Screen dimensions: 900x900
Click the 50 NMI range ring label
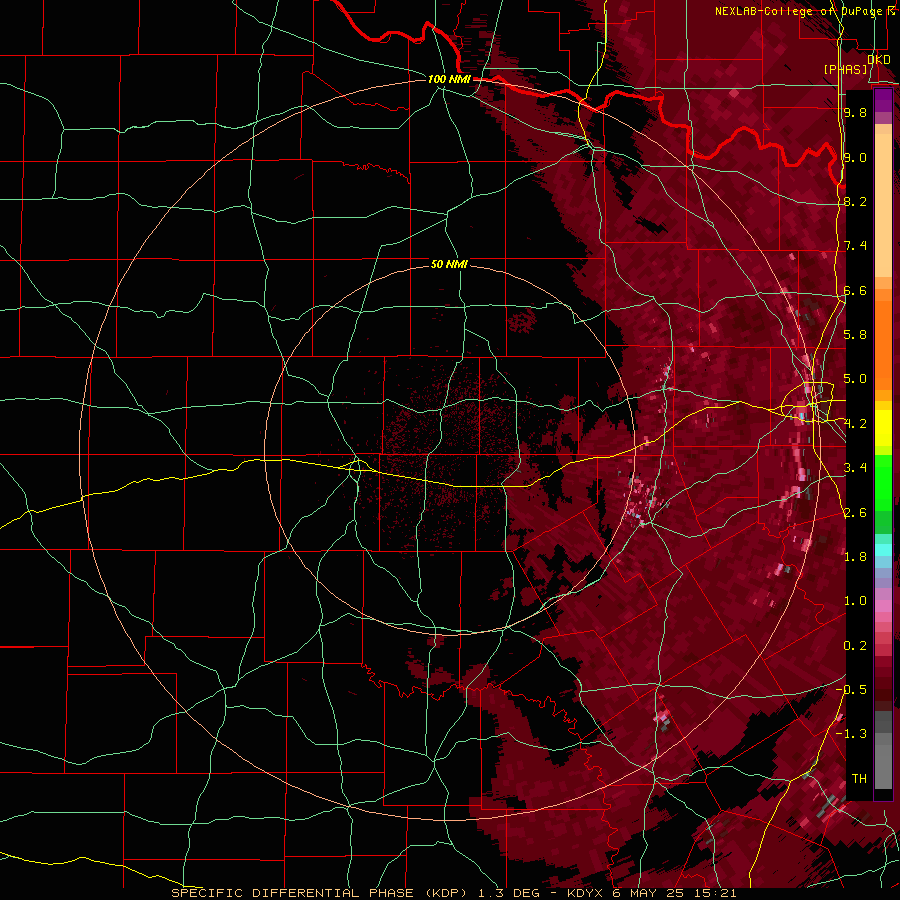click(449, 264)
